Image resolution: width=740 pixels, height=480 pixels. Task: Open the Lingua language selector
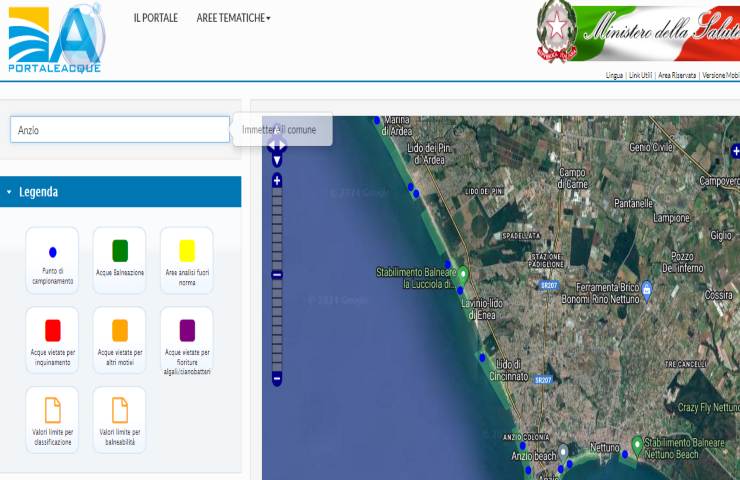pyautogui.click(x=614, y=75)
